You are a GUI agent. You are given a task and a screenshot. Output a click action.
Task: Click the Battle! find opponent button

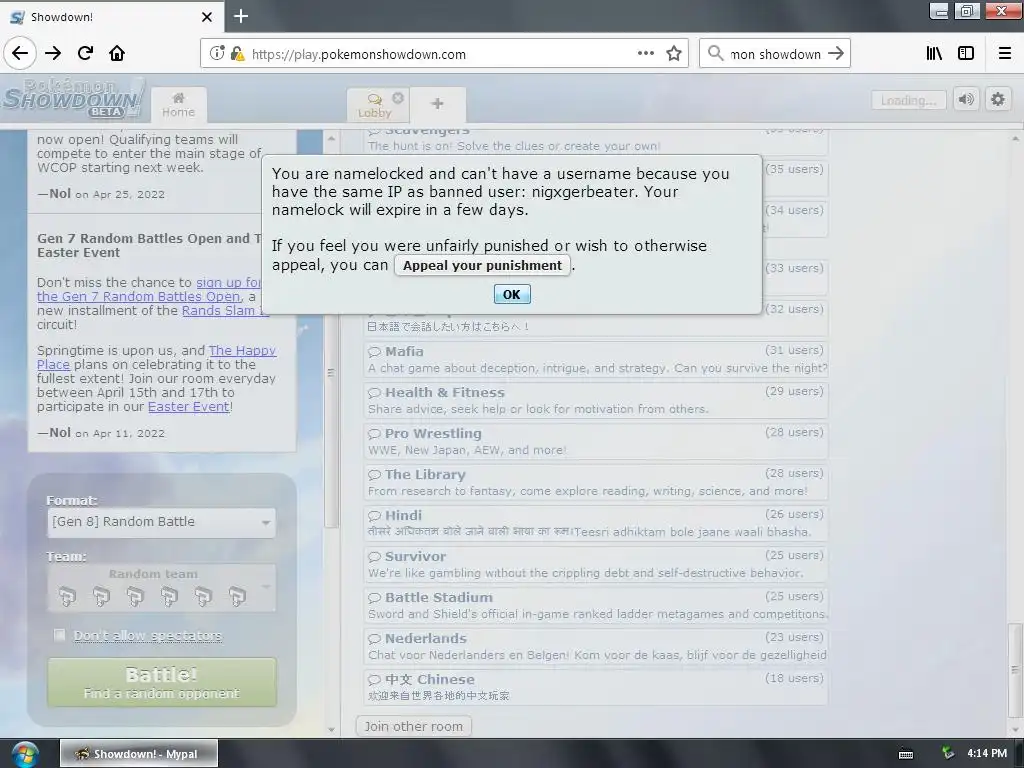[161, 682]
